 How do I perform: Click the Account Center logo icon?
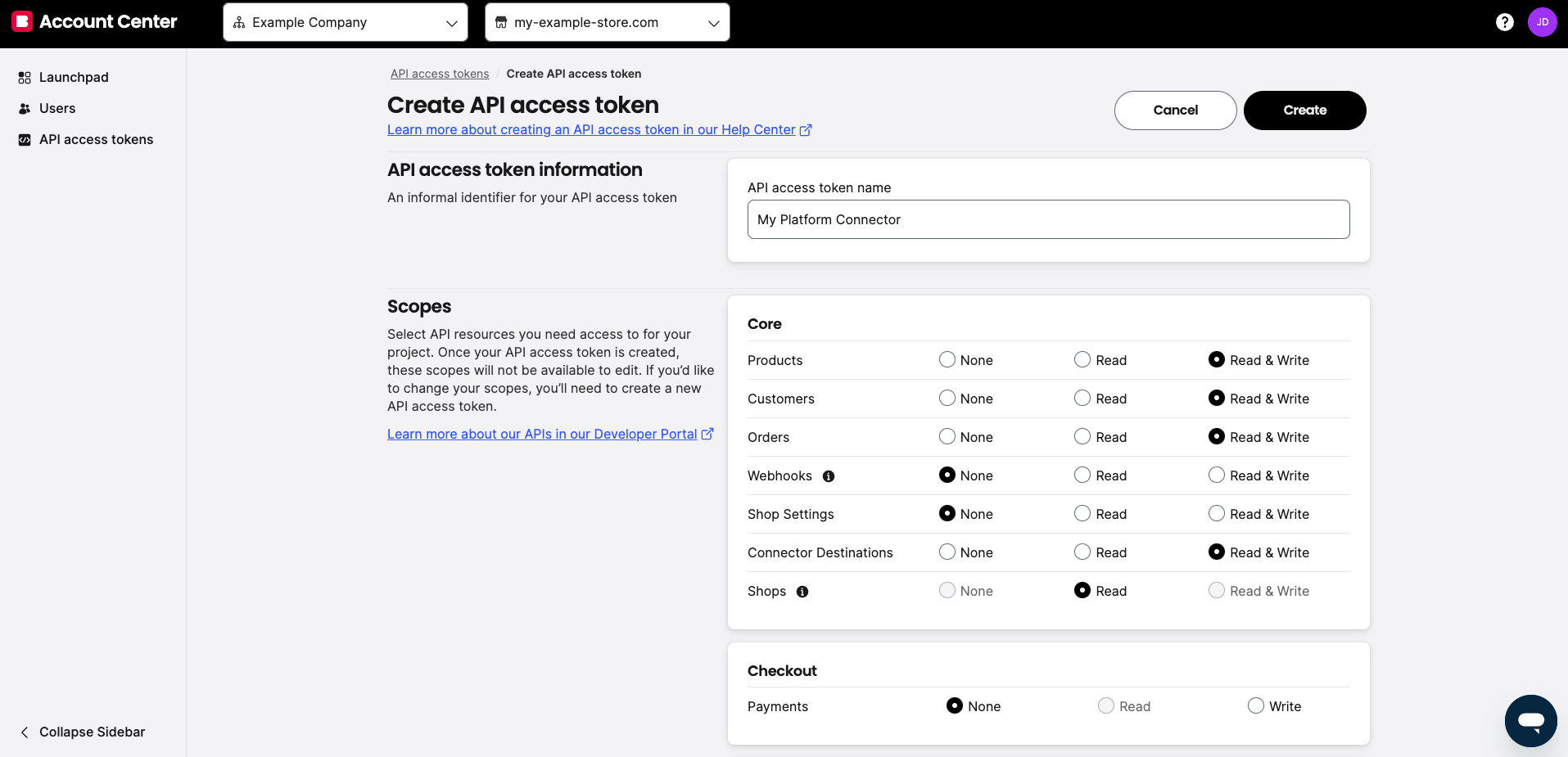22,21
